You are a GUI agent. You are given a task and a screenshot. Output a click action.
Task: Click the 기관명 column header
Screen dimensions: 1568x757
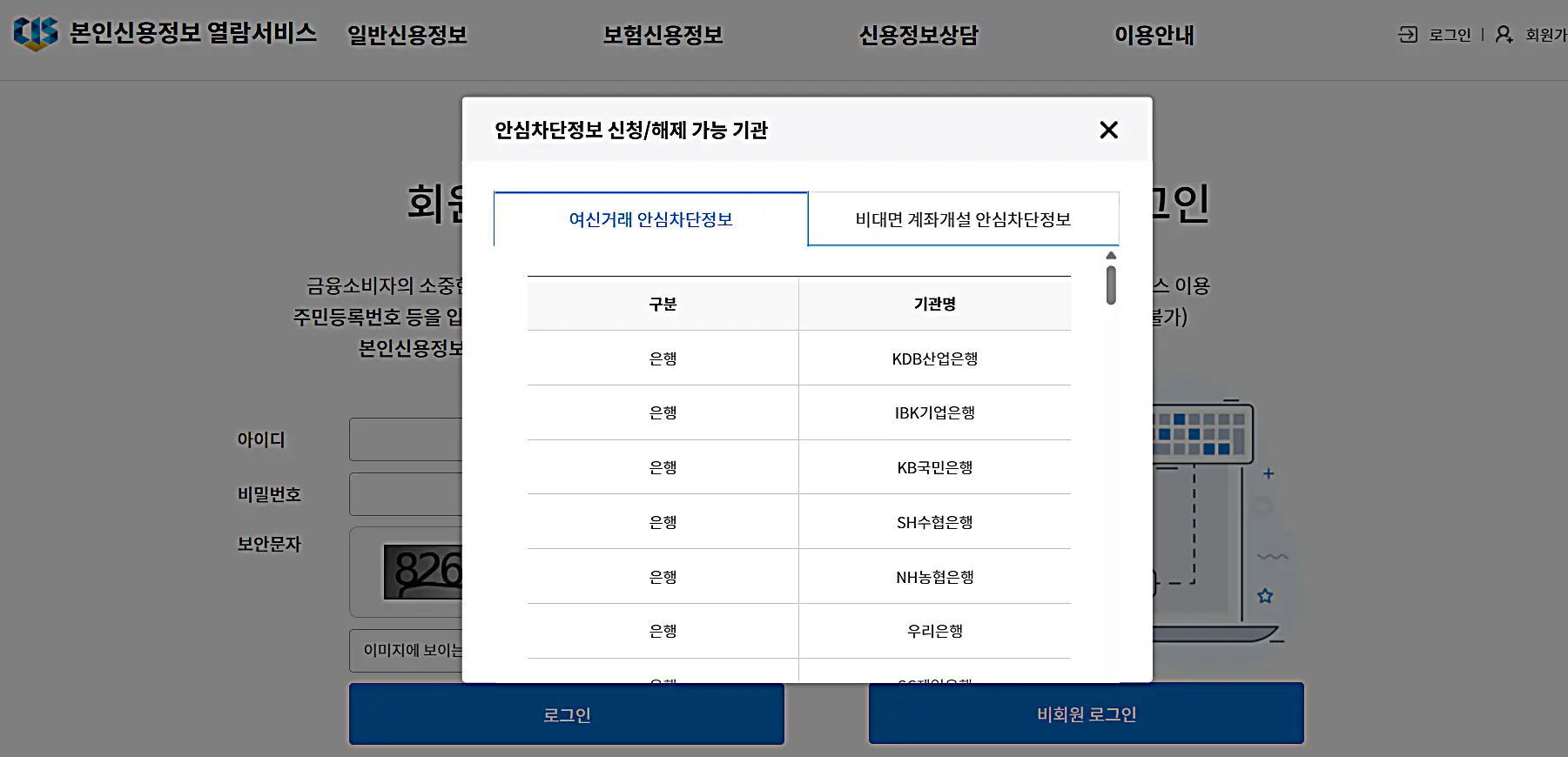(935, 304)
